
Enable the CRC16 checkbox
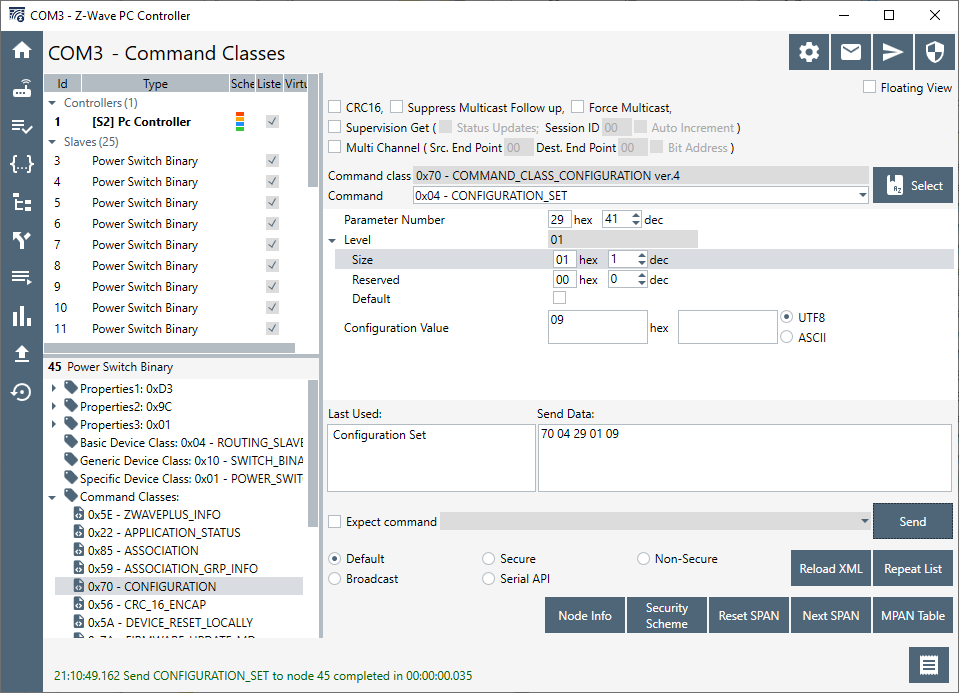click(336, 108)
